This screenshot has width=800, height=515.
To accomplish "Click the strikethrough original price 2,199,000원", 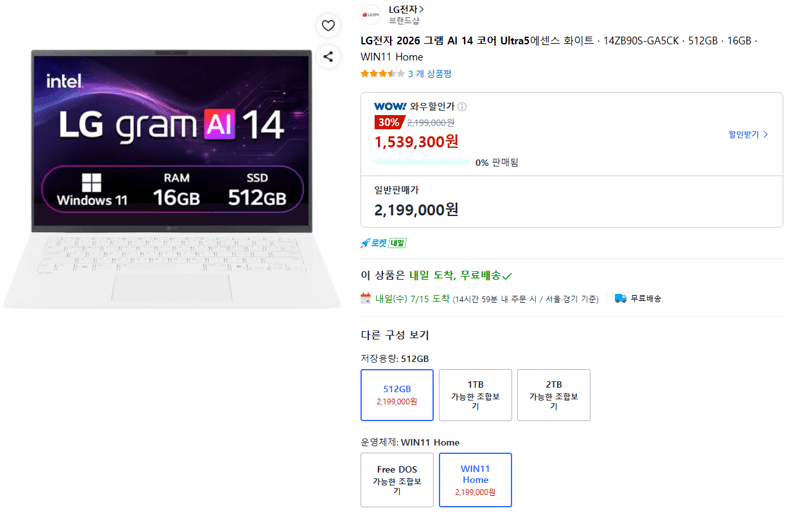I will click(431, 123).
